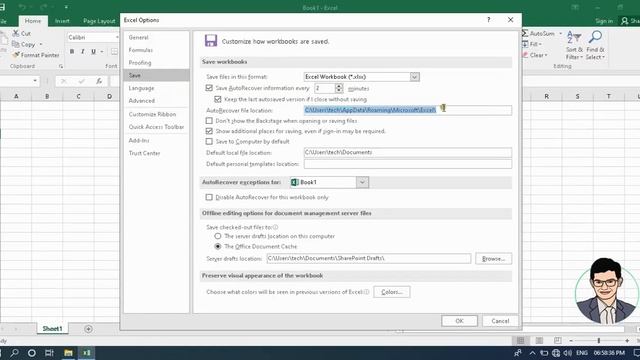This screenshot has width=640, height=360.
Task: Click the Clear eraser icon
Action: tap(525, 55)
